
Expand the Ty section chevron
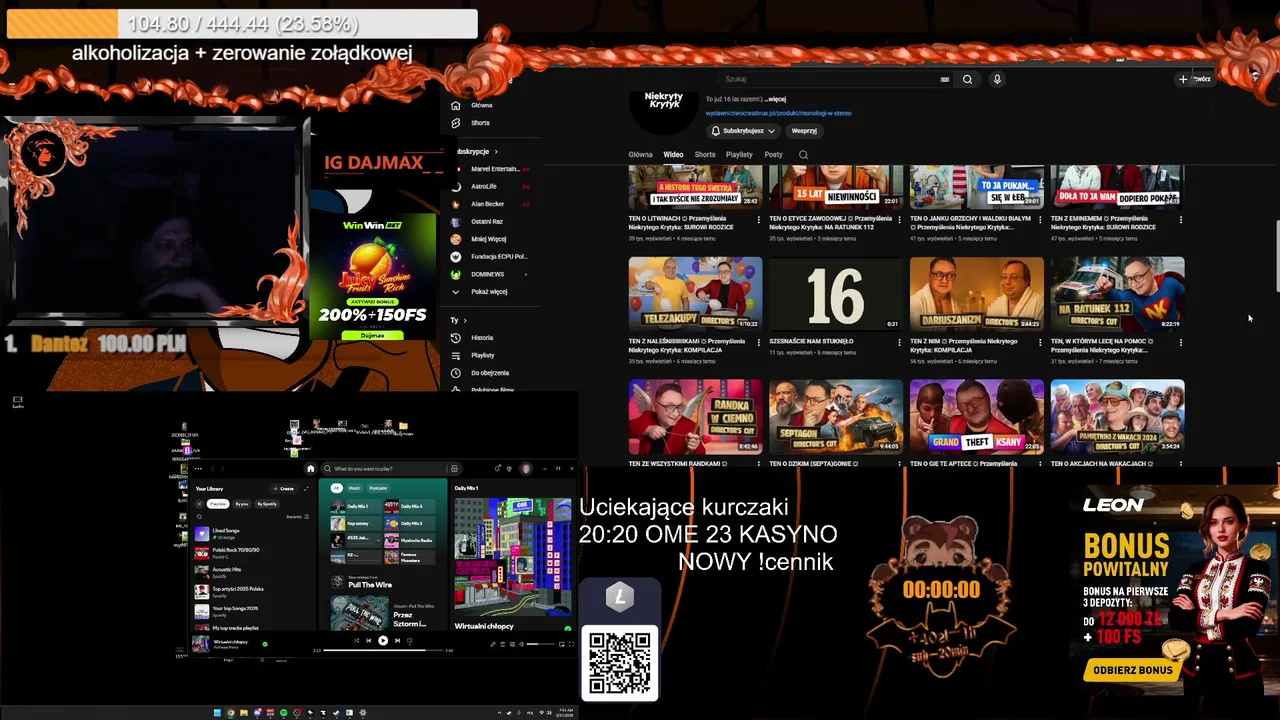click(x=465, y=321)
